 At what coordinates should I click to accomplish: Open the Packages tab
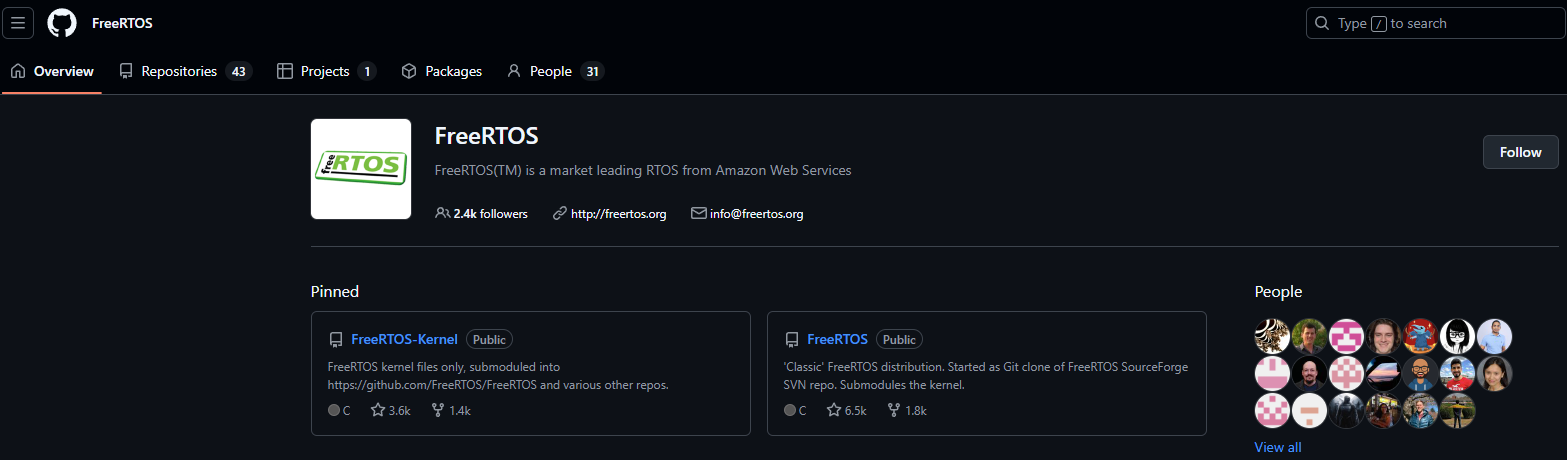(x=441, y=71)
